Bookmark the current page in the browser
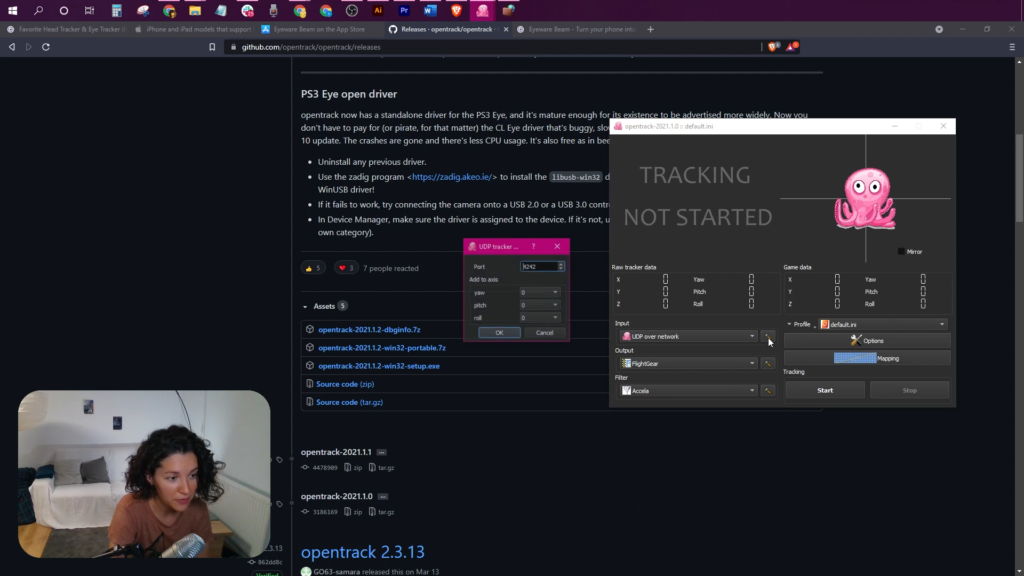Screen dimensions: 1024x576 (x=212, y=47)
